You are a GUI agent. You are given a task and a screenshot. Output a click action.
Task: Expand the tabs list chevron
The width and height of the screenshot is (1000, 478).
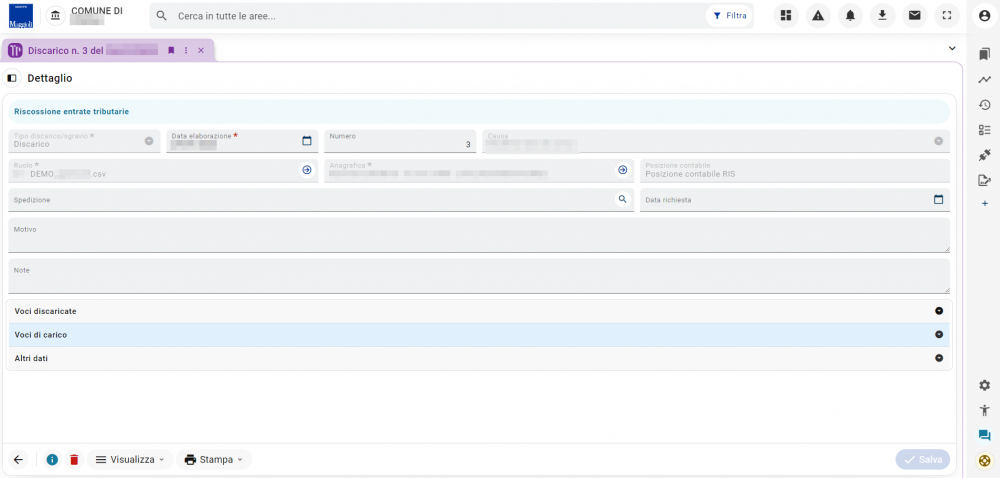[x=952, y=48]
